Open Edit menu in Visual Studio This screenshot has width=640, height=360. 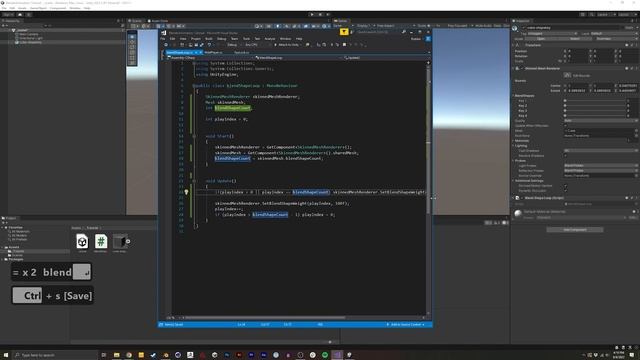(x=172, y=39)
